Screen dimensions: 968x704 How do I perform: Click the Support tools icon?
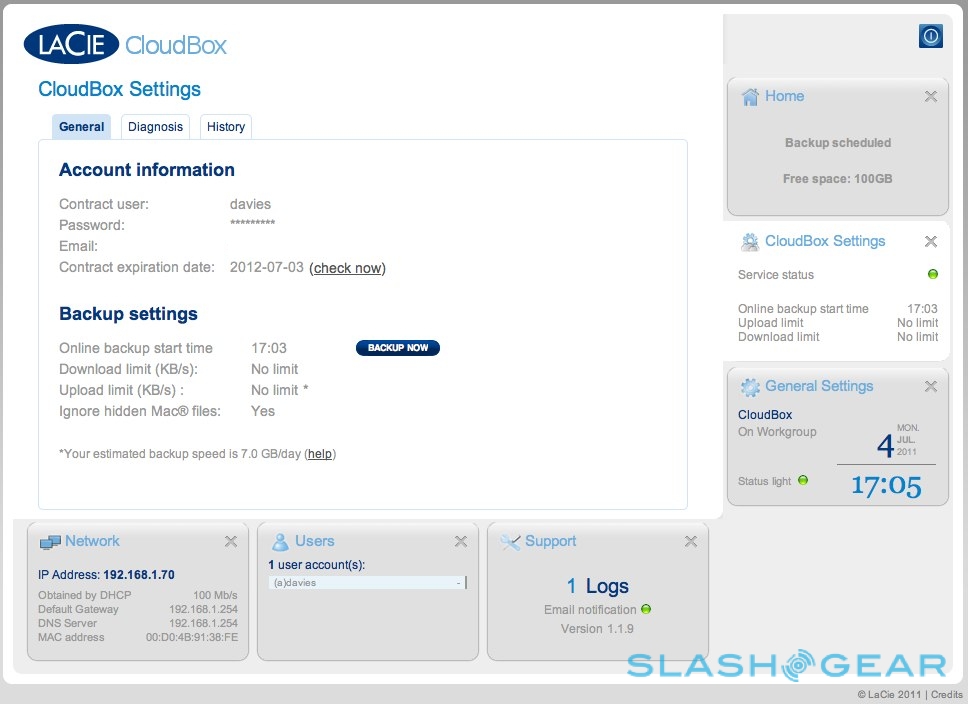pyautogui.click(x=510, y=542)
